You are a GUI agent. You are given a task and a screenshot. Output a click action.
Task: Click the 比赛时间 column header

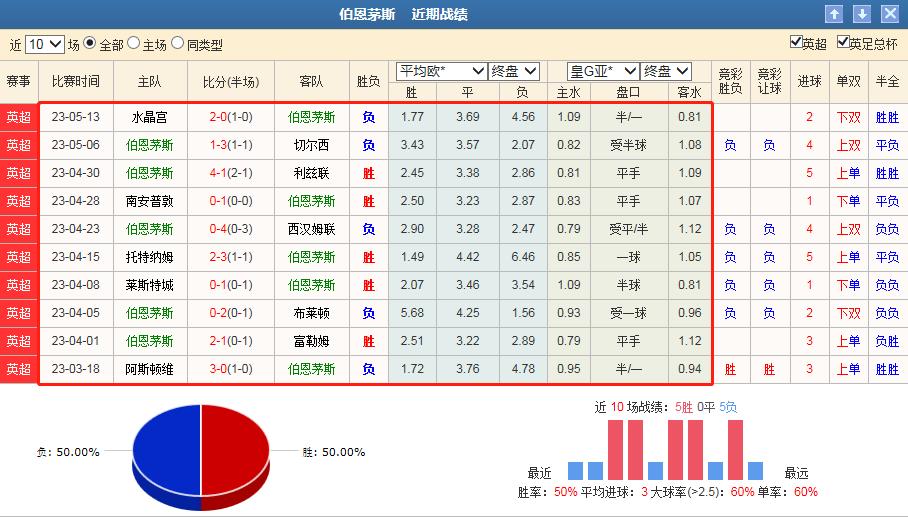click(x=76, y=82)
